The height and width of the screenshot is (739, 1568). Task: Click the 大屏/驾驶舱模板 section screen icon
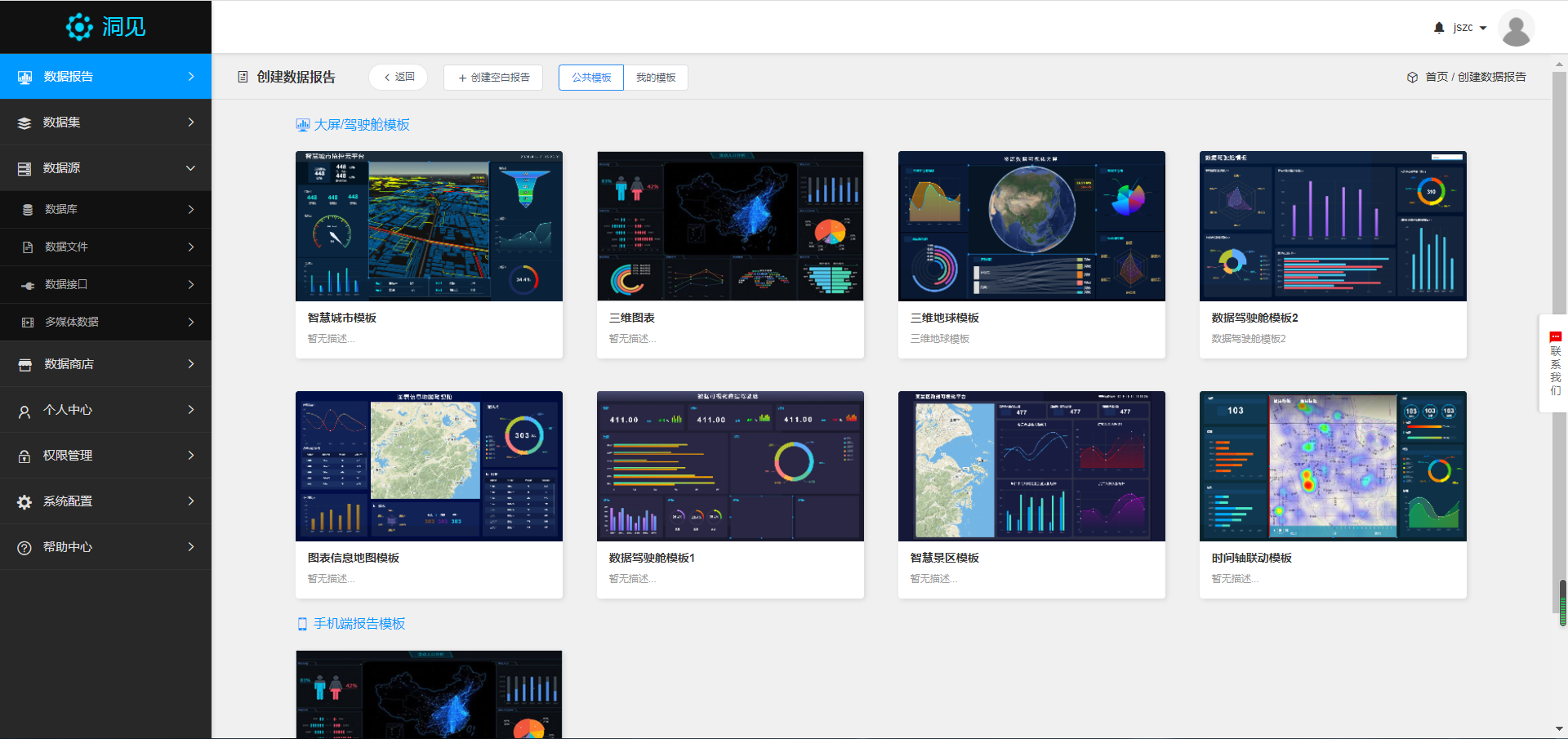tap(302, 125)
